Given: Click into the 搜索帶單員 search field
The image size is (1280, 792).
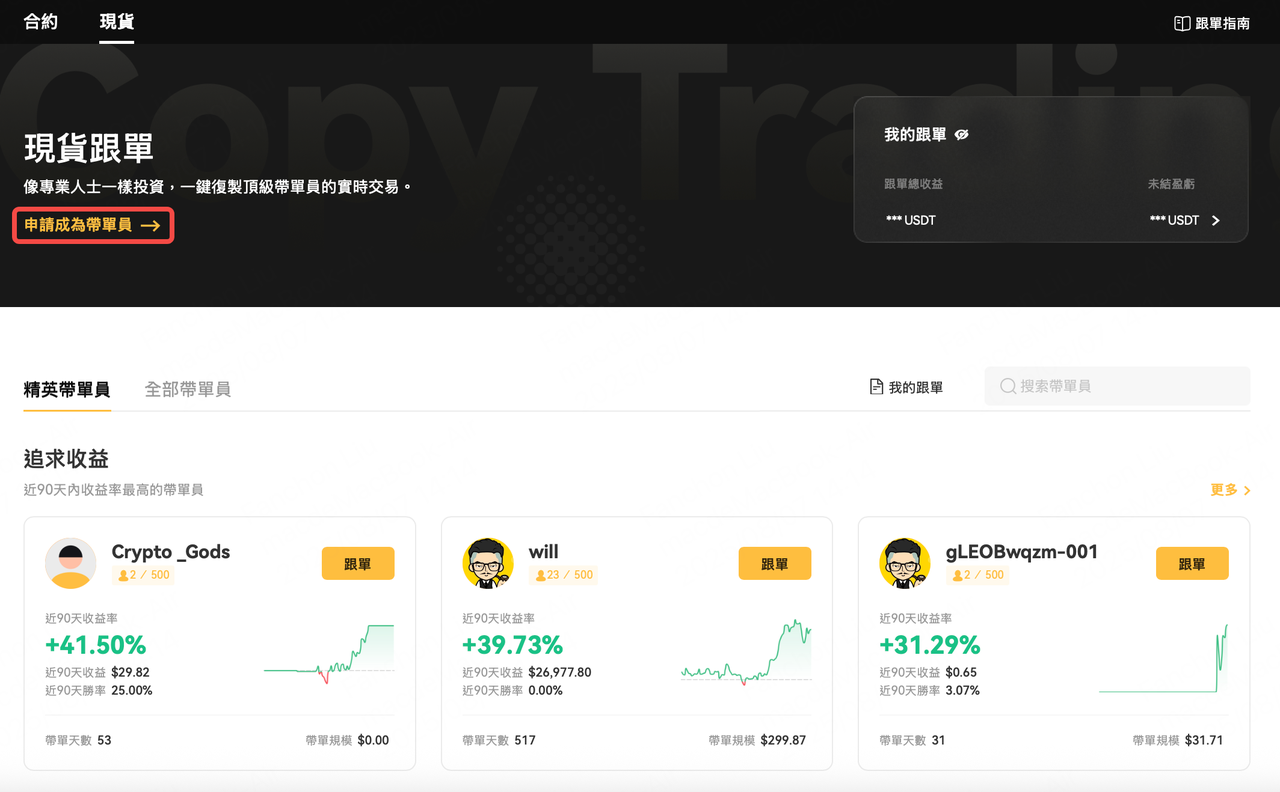Looking at the screenshot, I should click(1117, 386).
